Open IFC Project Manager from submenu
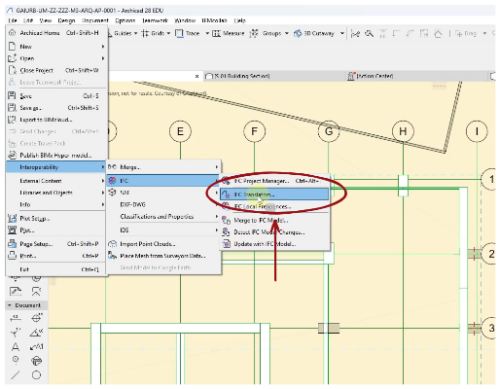The height and width of the screenshot is (389, 500). [x=274, y=181]
